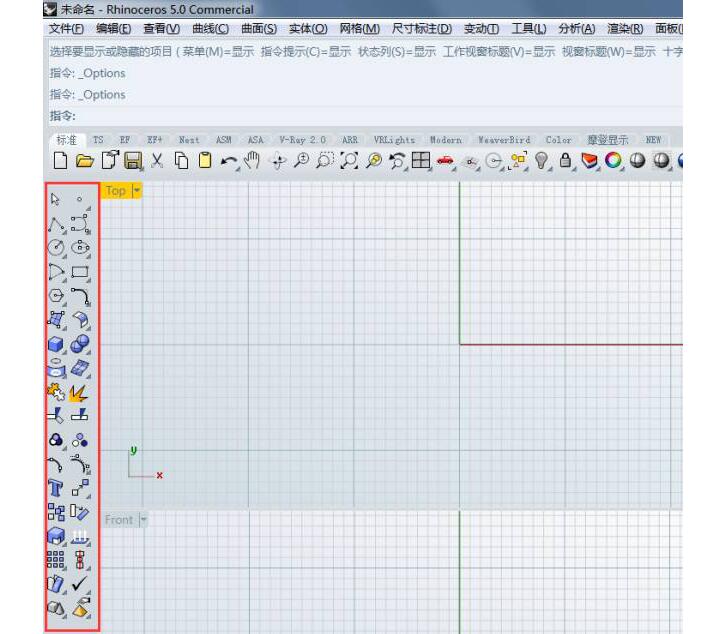
Task: Create new file with blank page icon
Action: point(60,161)
